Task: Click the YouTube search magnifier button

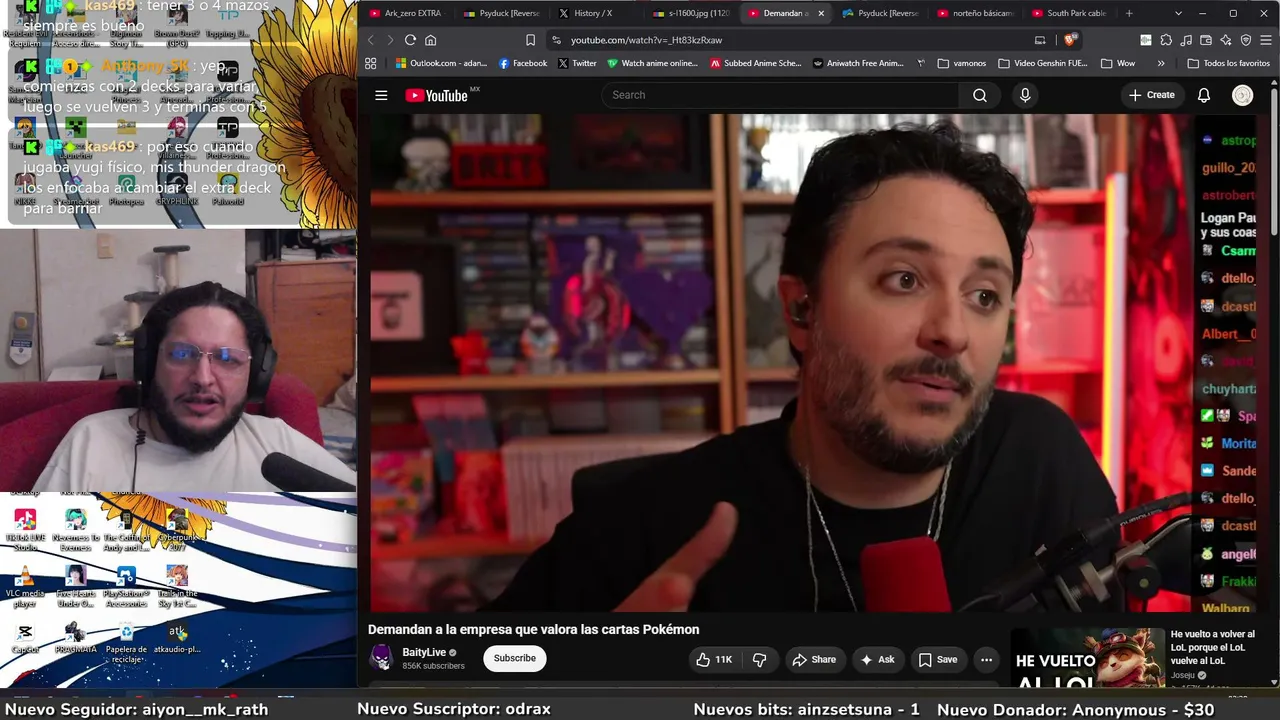Action: click(980, 95)
